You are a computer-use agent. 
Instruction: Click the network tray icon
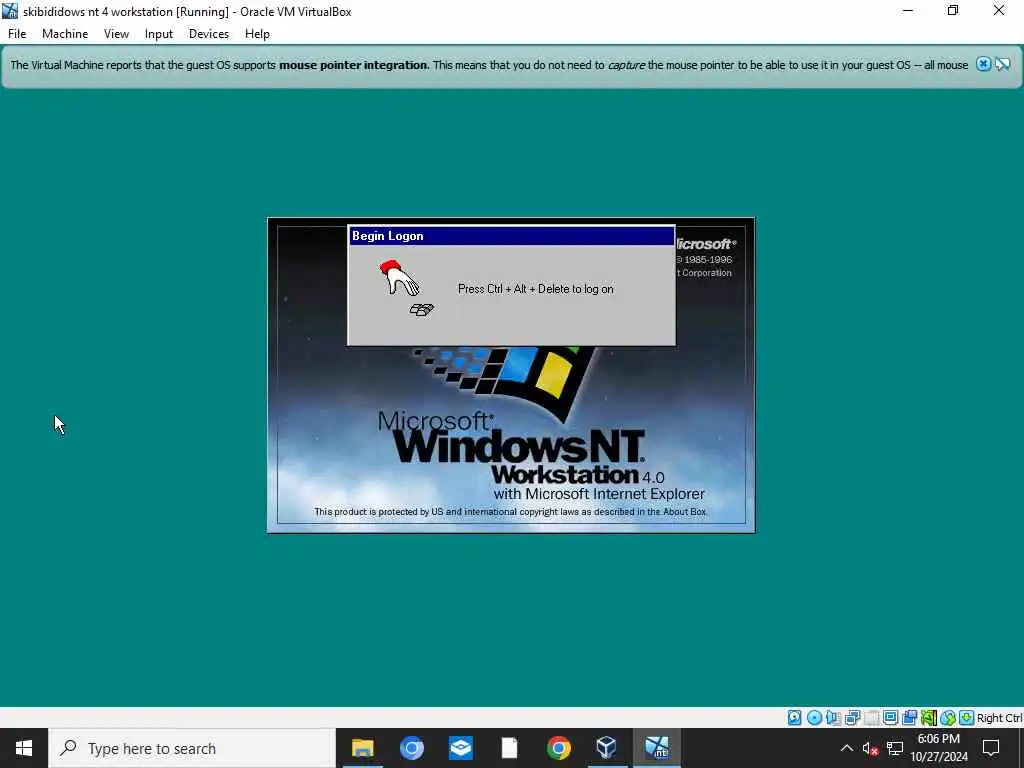pos(895,748)
